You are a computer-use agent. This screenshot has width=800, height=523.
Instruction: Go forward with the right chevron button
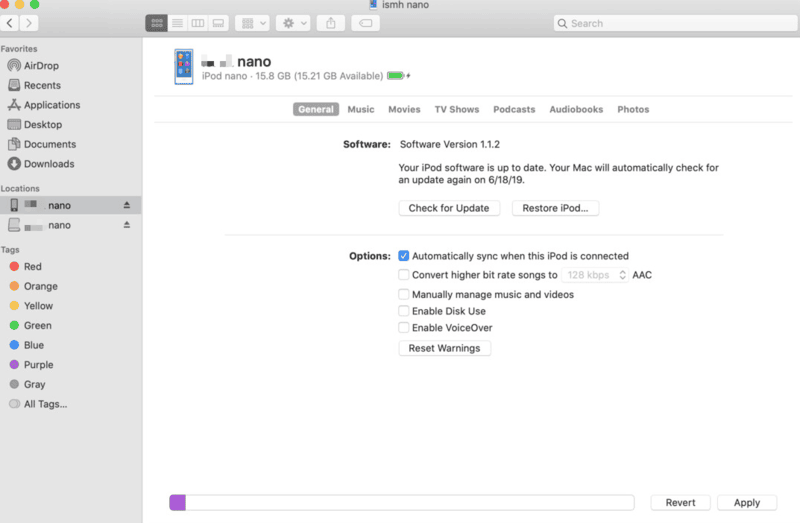coord(29,23)
